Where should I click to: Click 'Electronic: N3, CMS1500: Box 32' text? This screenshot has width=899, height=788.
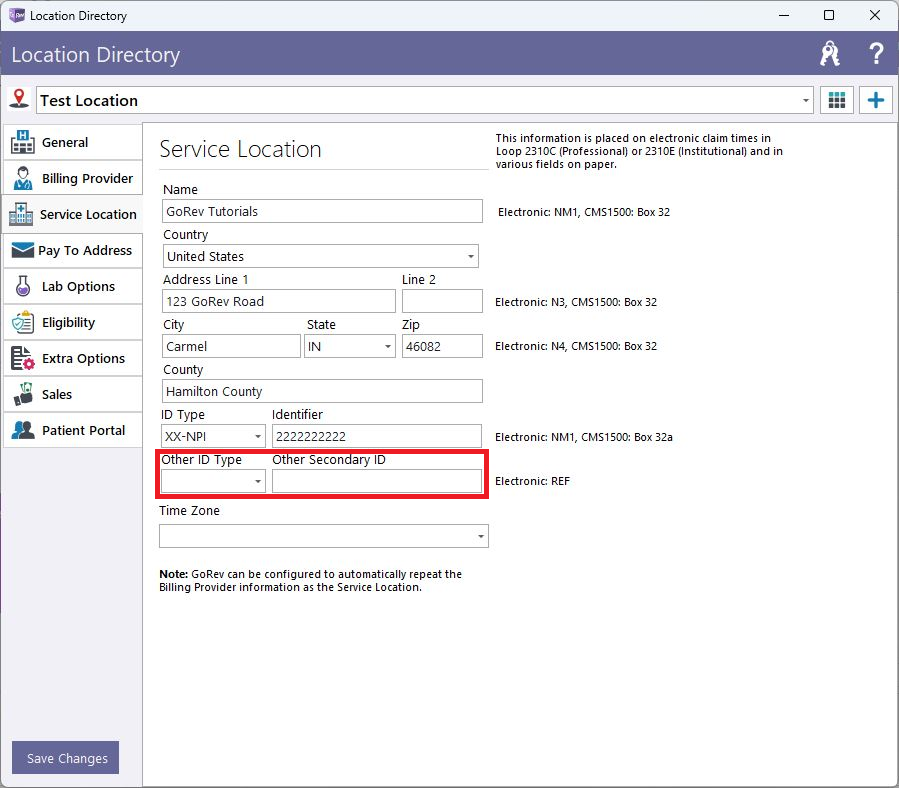[576, 302]
